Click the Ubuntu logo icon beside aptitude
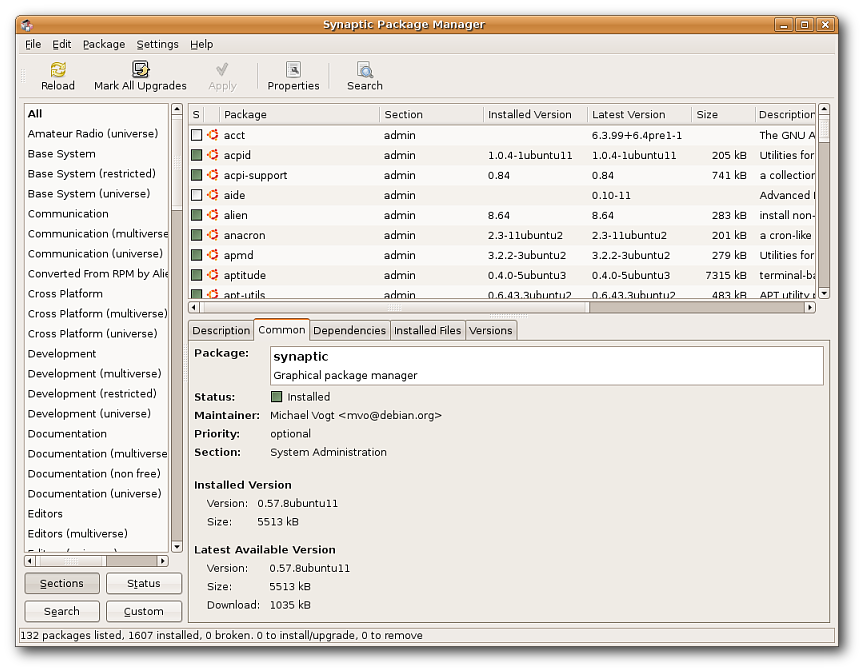 [212, 275]
